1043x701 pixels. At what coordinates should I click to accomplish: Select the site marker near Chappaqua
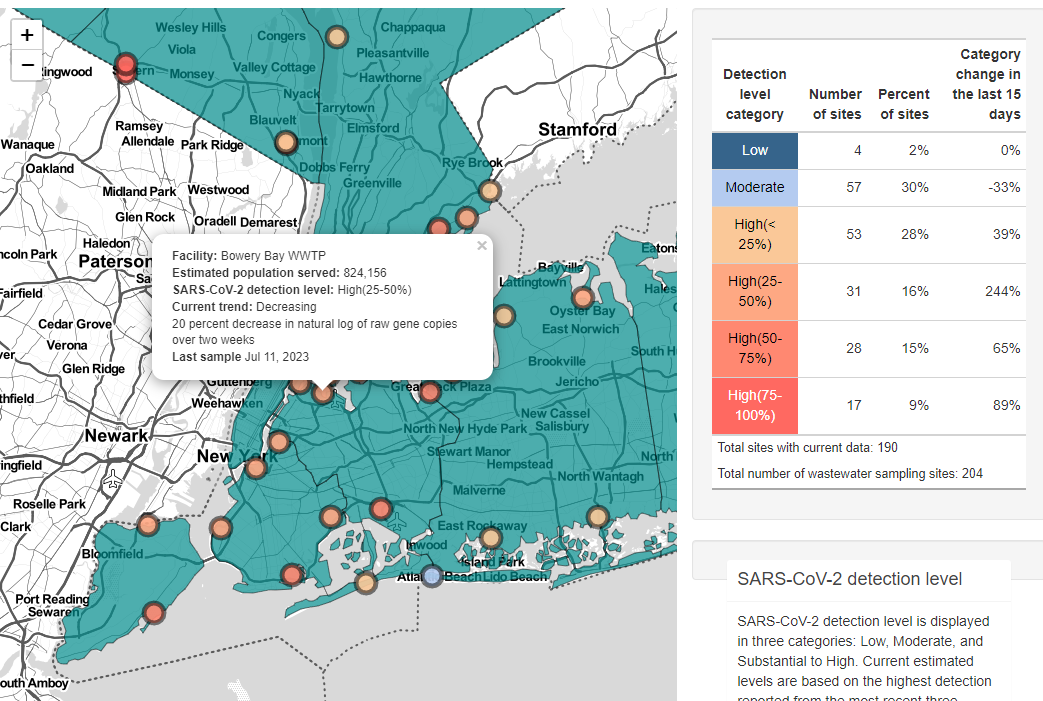pos(338,37)
